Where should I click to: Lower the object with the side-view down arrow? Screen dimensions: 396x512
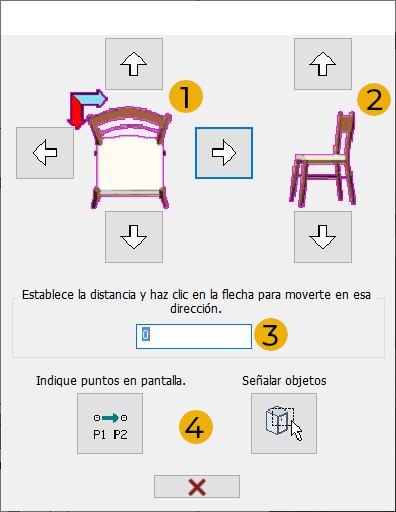point(323,237)
